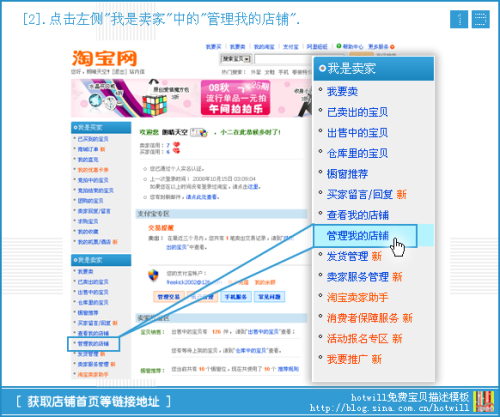Click the blue square icon with dashed rectangle
The width and height of the screenshot is (500, 417).
[481, 19]
